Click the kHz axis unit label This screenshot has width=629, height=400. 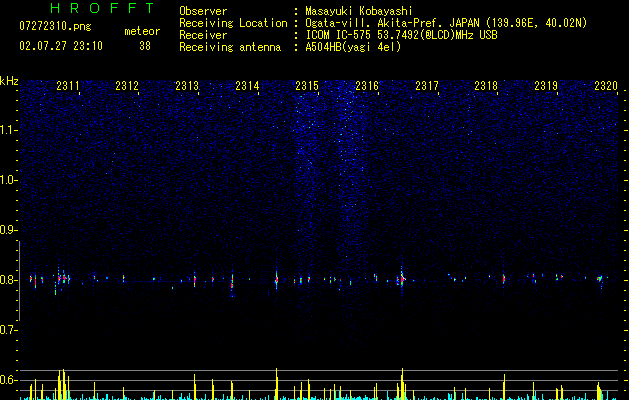click(9, 81)
